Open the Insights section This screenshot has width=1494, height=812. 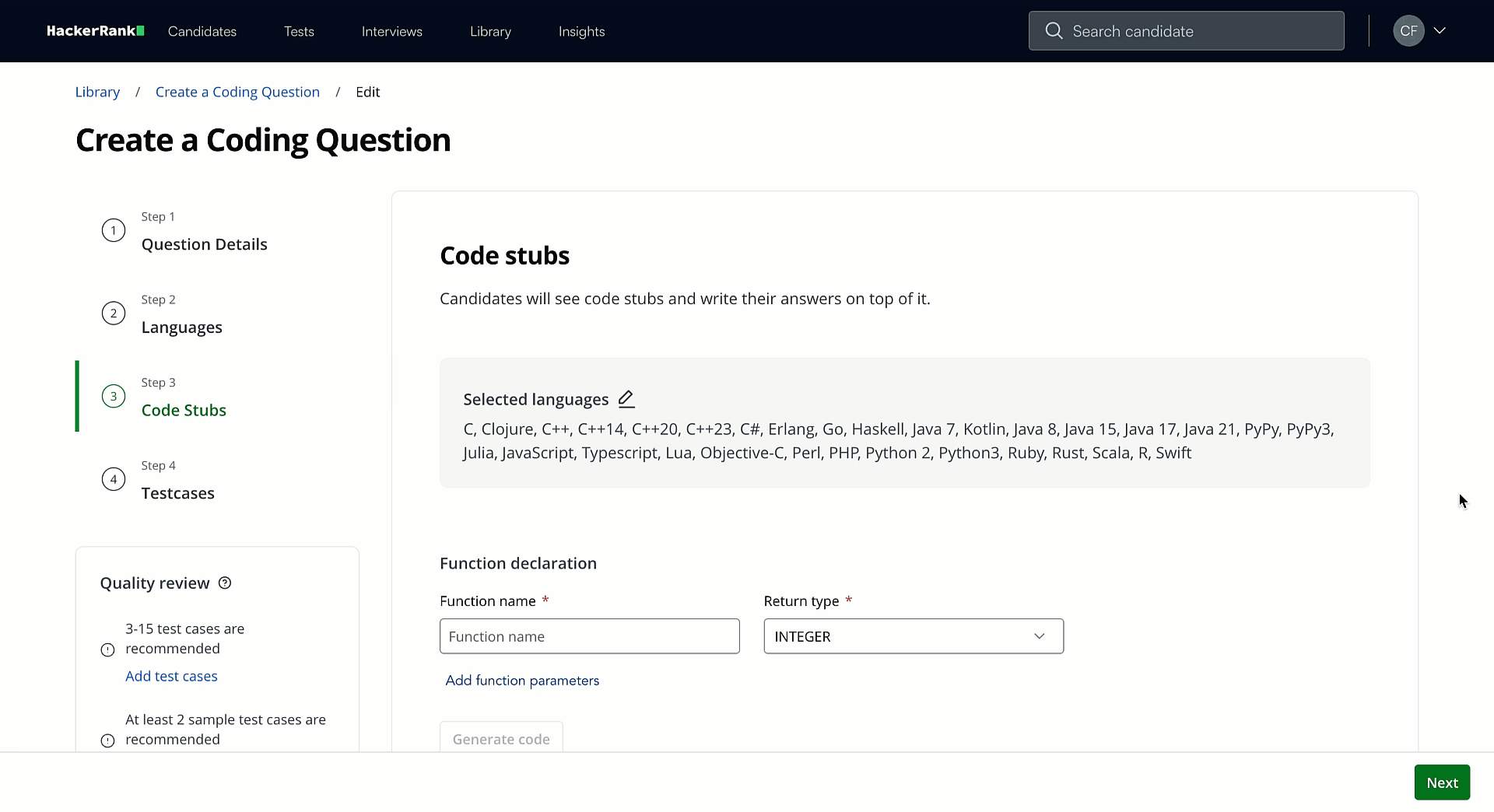[x=581, y=31]
